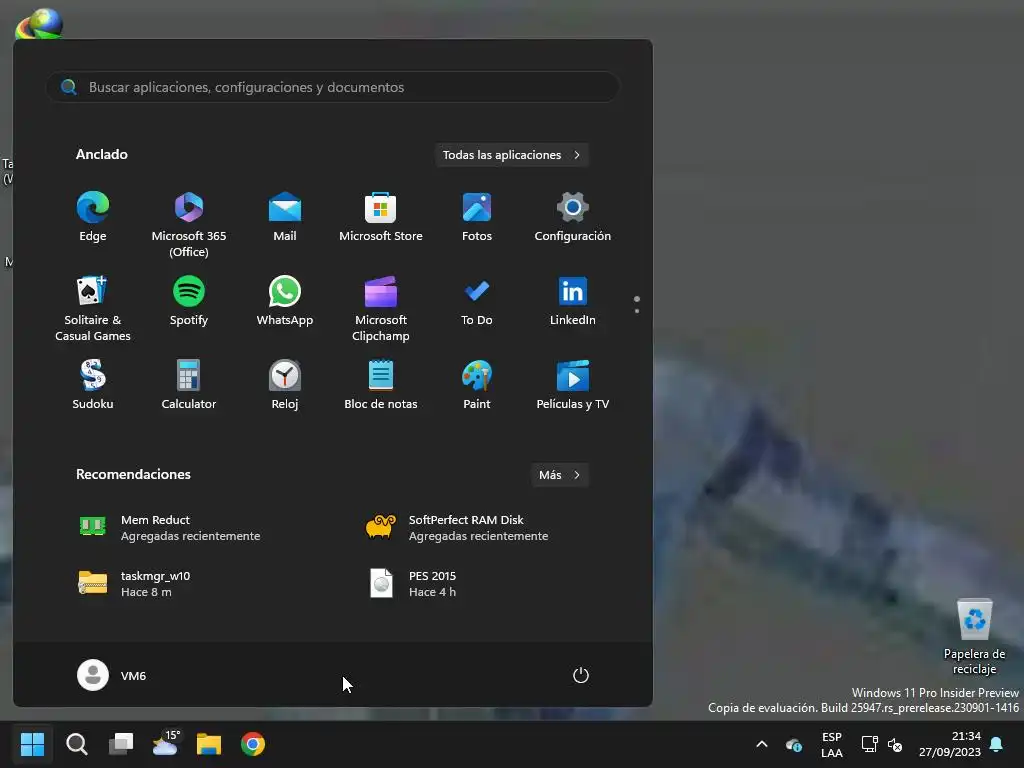Open File Explorer from taskbar
Image resolution: width=1024 pixels, height=768 pixels.
click(x=209, y=744)
